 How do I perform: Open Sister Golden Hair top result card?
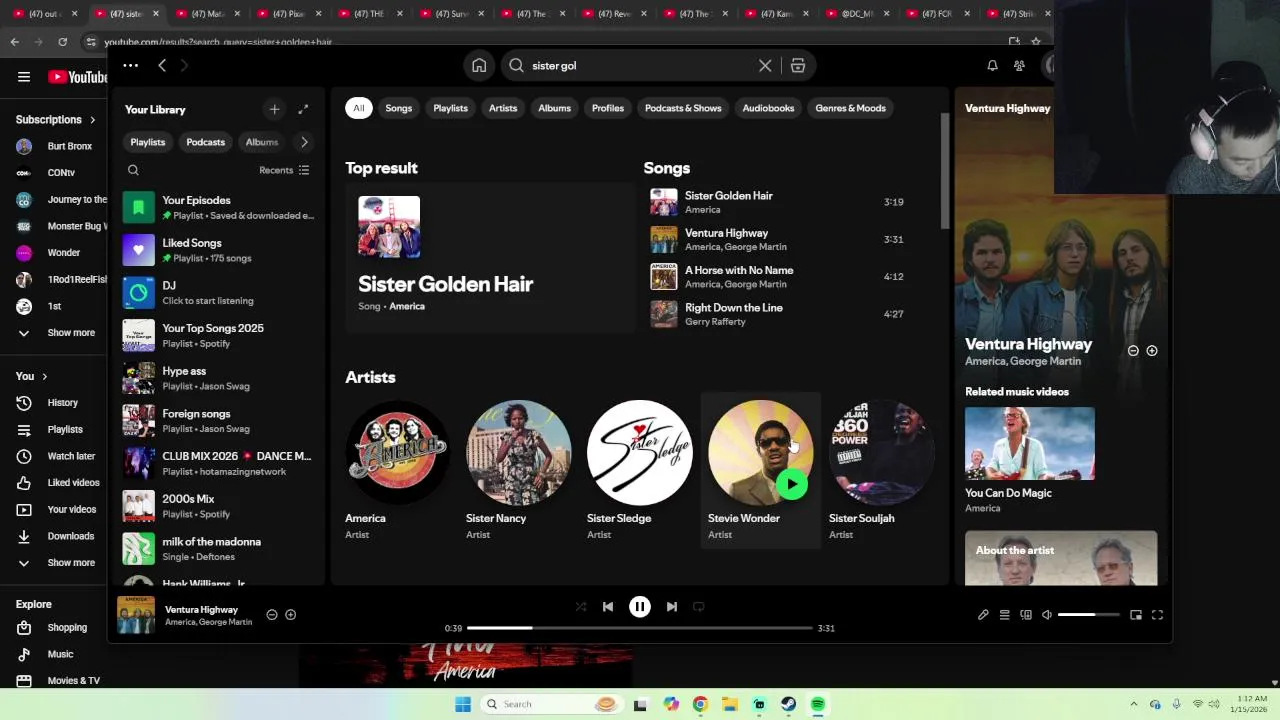tap(490, 257)
